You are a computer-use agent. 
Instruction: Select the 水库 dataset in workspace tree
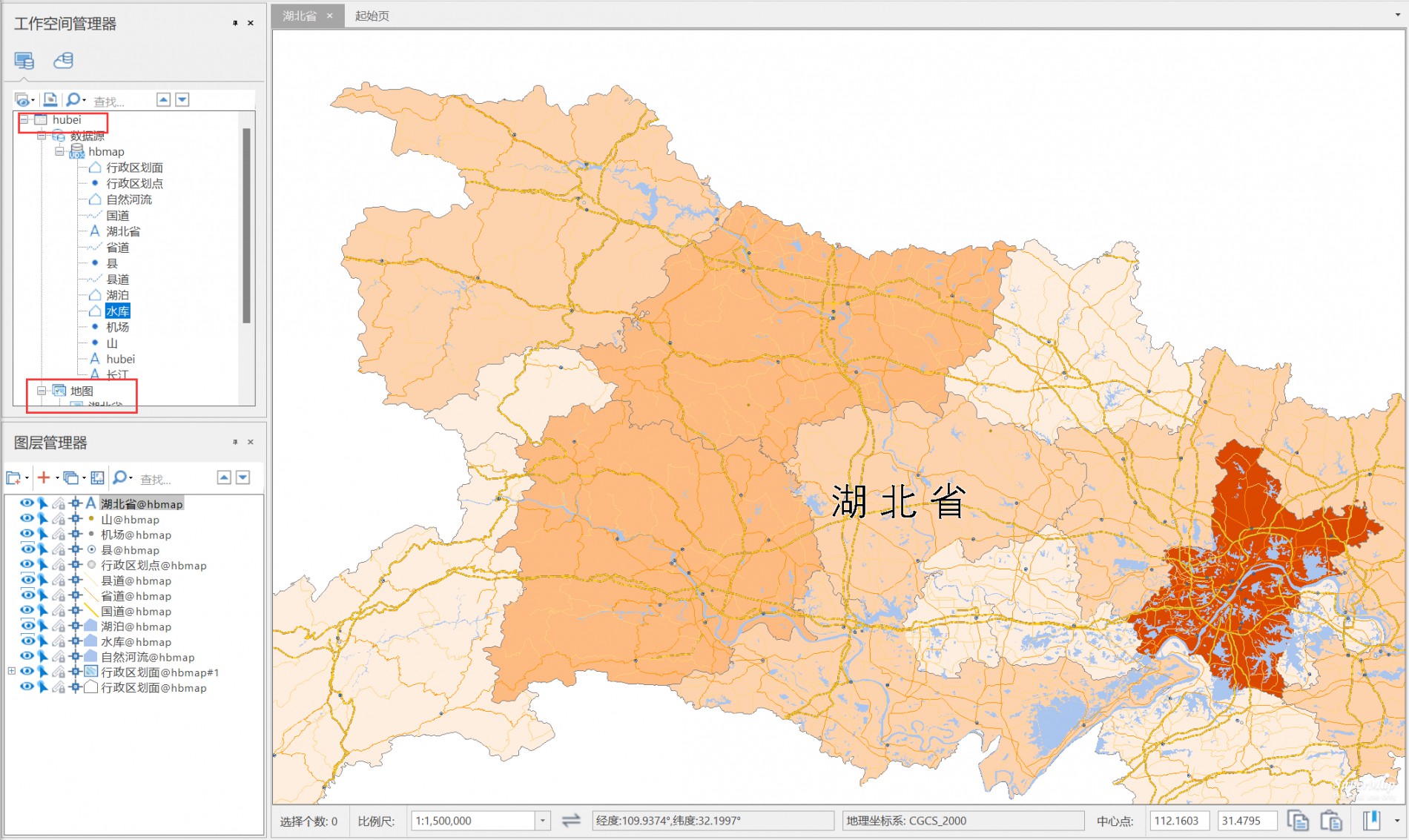tap(117, 311)
